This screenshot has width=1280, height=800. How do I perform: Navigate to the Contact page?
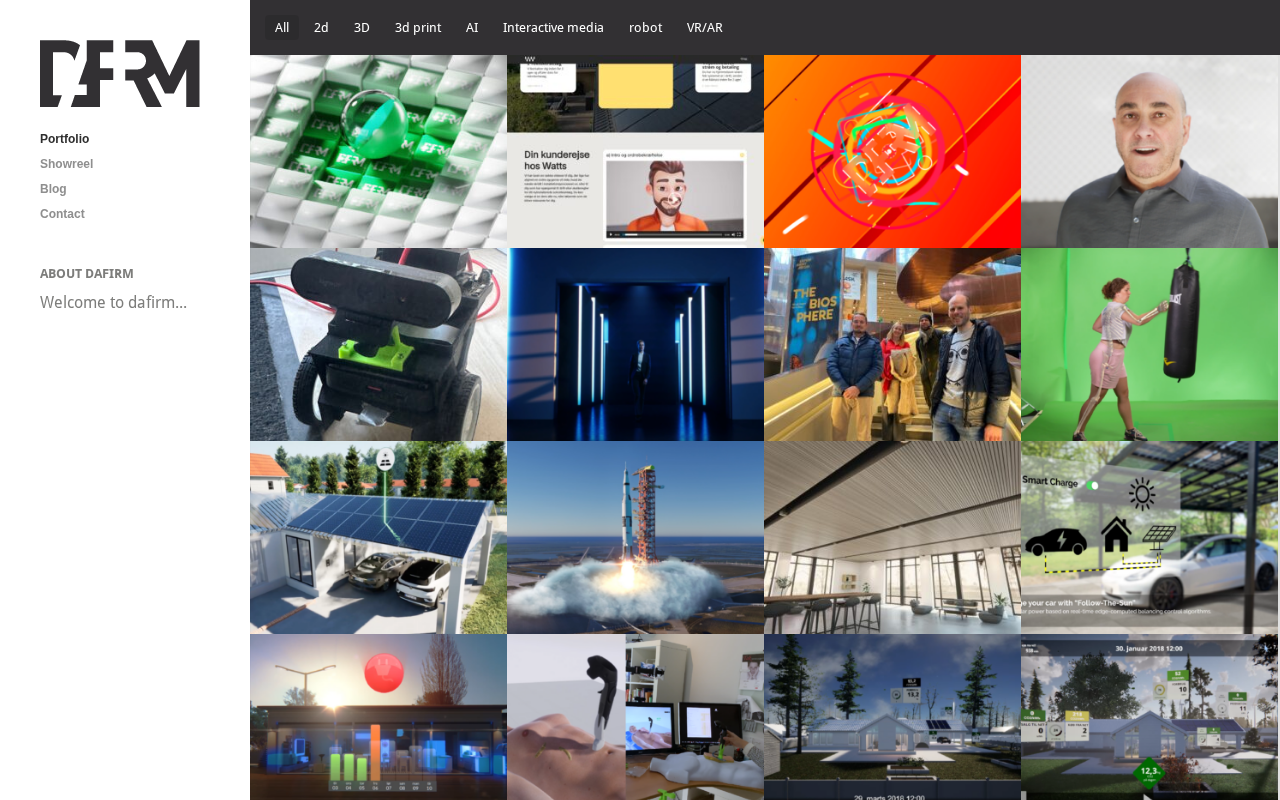62,214
